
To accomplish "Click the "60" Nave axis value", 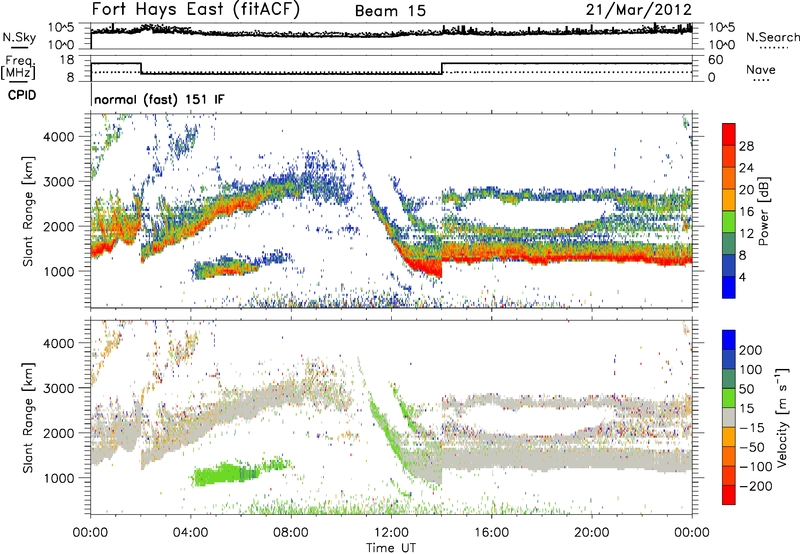I will (716, 60).
